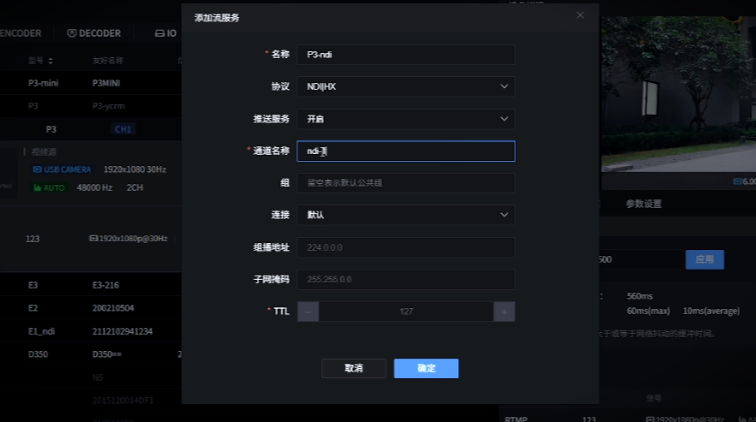Cancel with the 取消 button
756x422 pixels.
pyautogui.click(x=354, y=368)
